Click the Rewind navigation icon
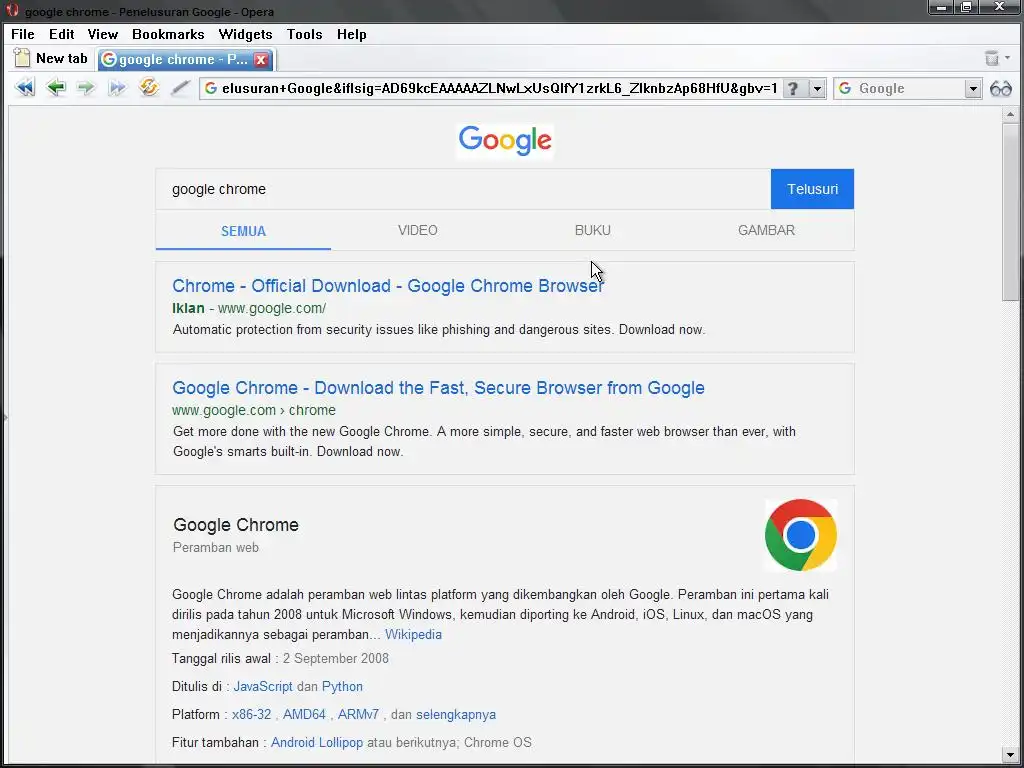 25,88
